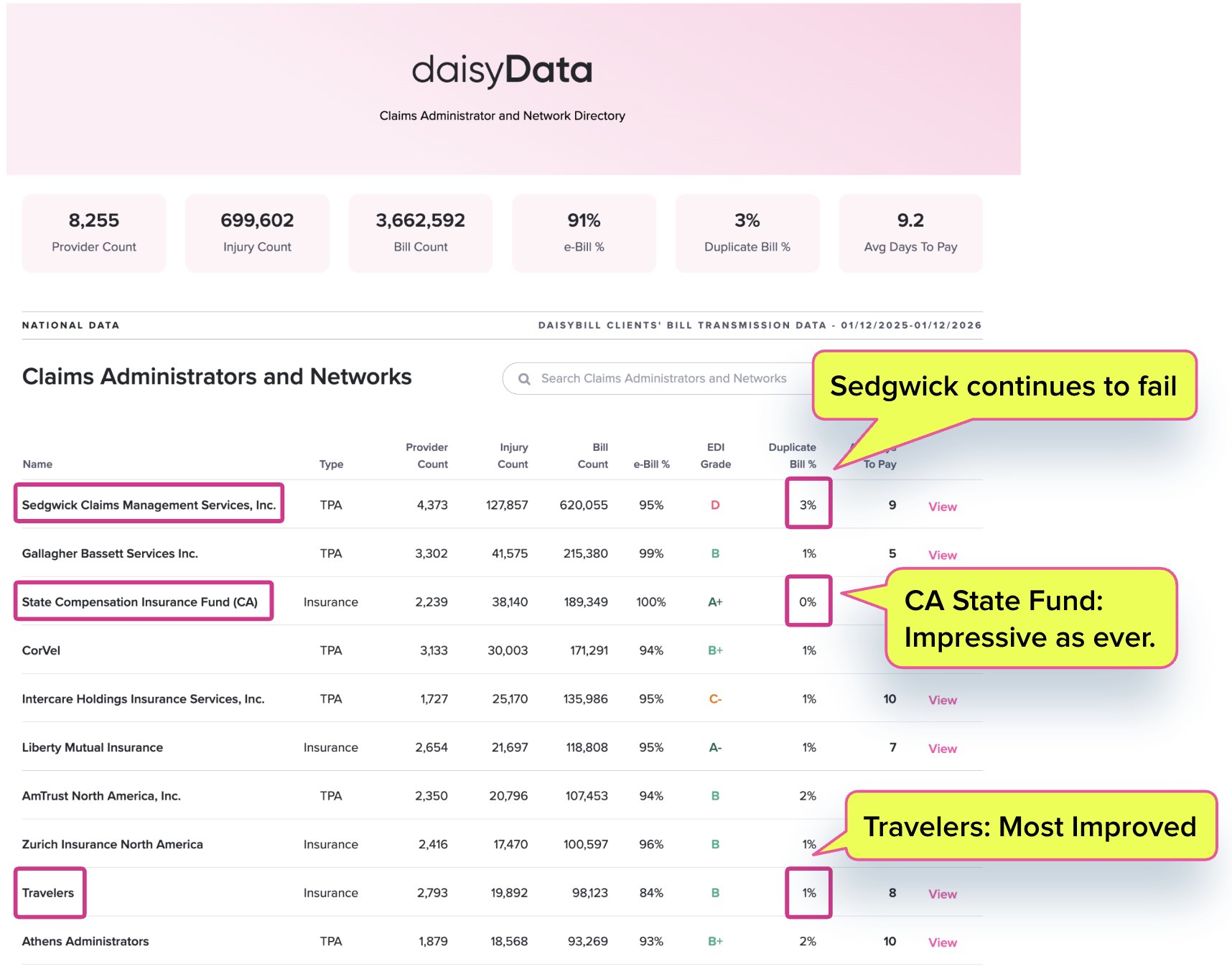This screenshot has width=1232, height=969.
Task: Click View for Athens Administrators
Action: (942, 942)
